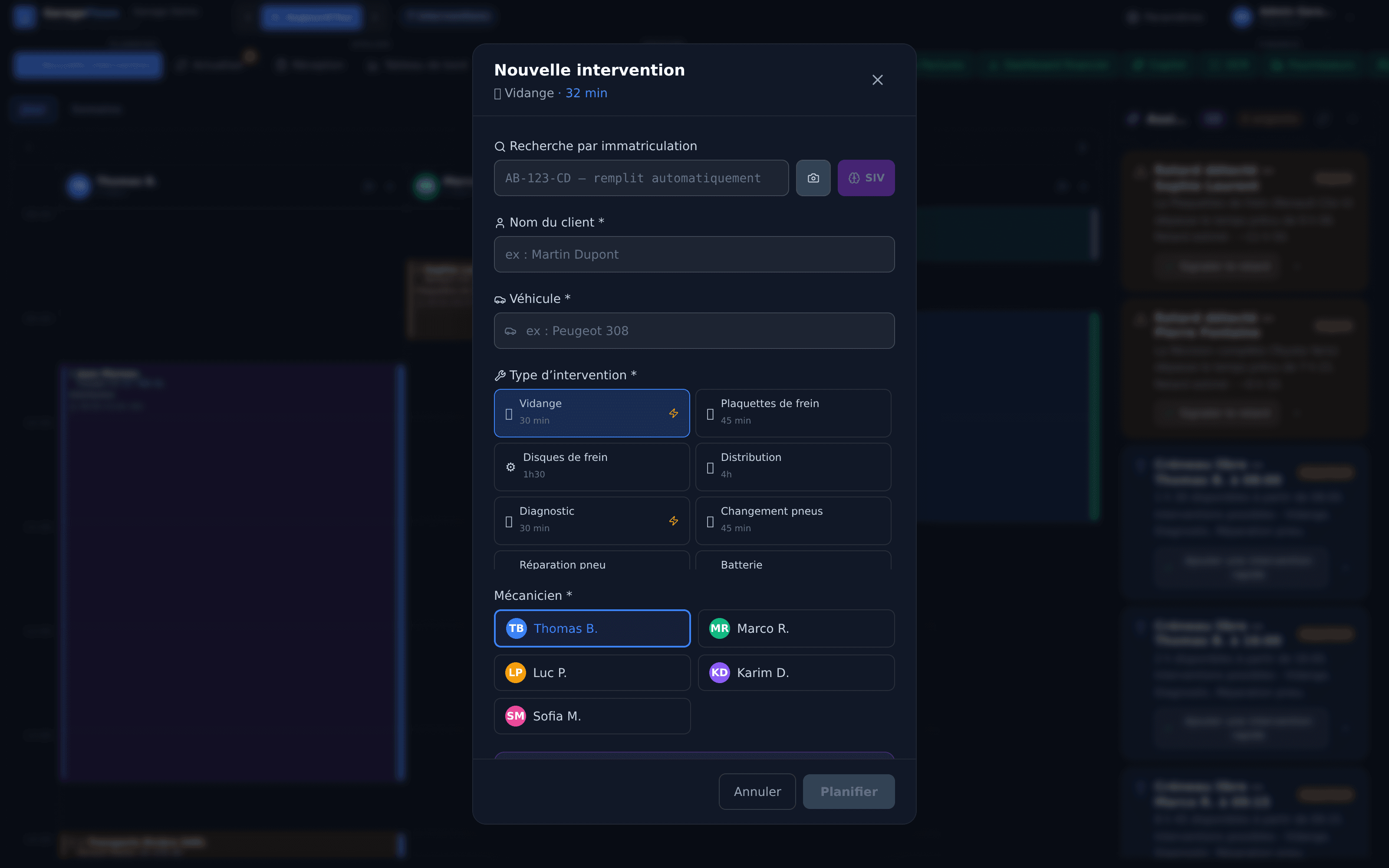The width and height of the screenshot is (1389, 868).
Task: Assign mechanic Marco R.
Action: coord(796,628)
